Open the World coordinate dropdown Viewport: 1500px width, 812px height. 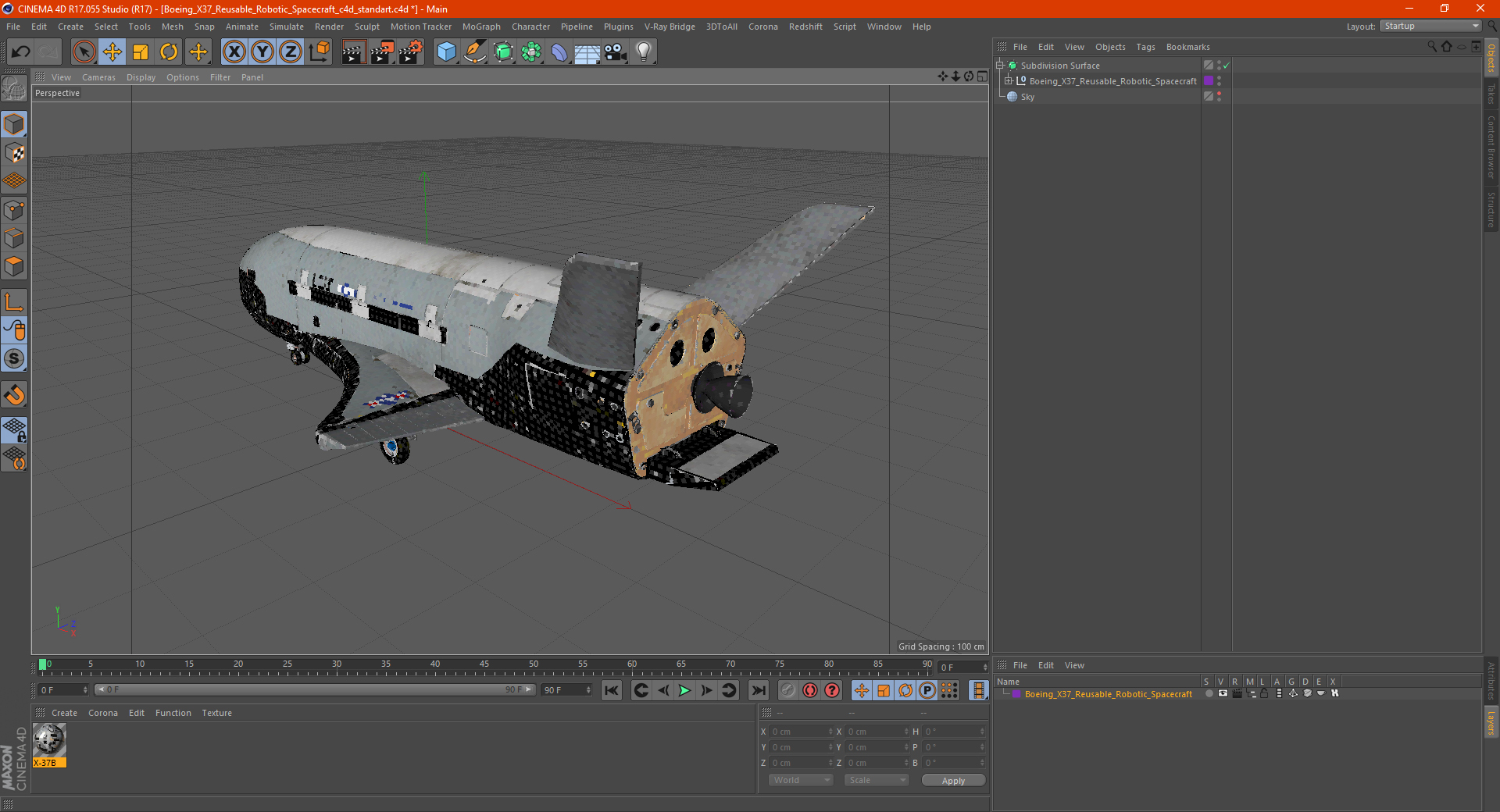pyautogui.click(x=801, y=780)
